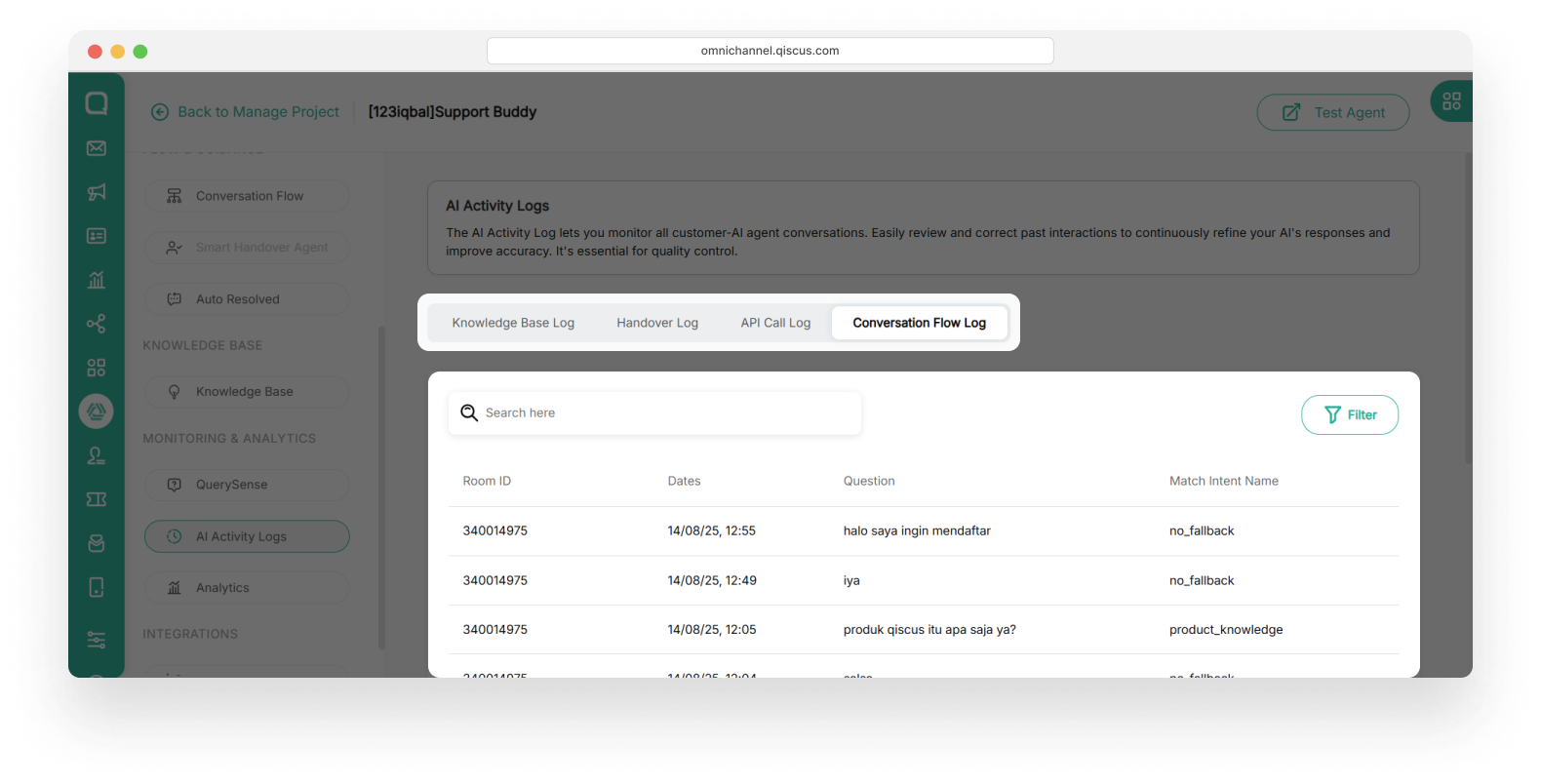This screenshot has width=1541, height=784.
Task: Select the Conversation Flow Log tab
Action: pos(919,323)
